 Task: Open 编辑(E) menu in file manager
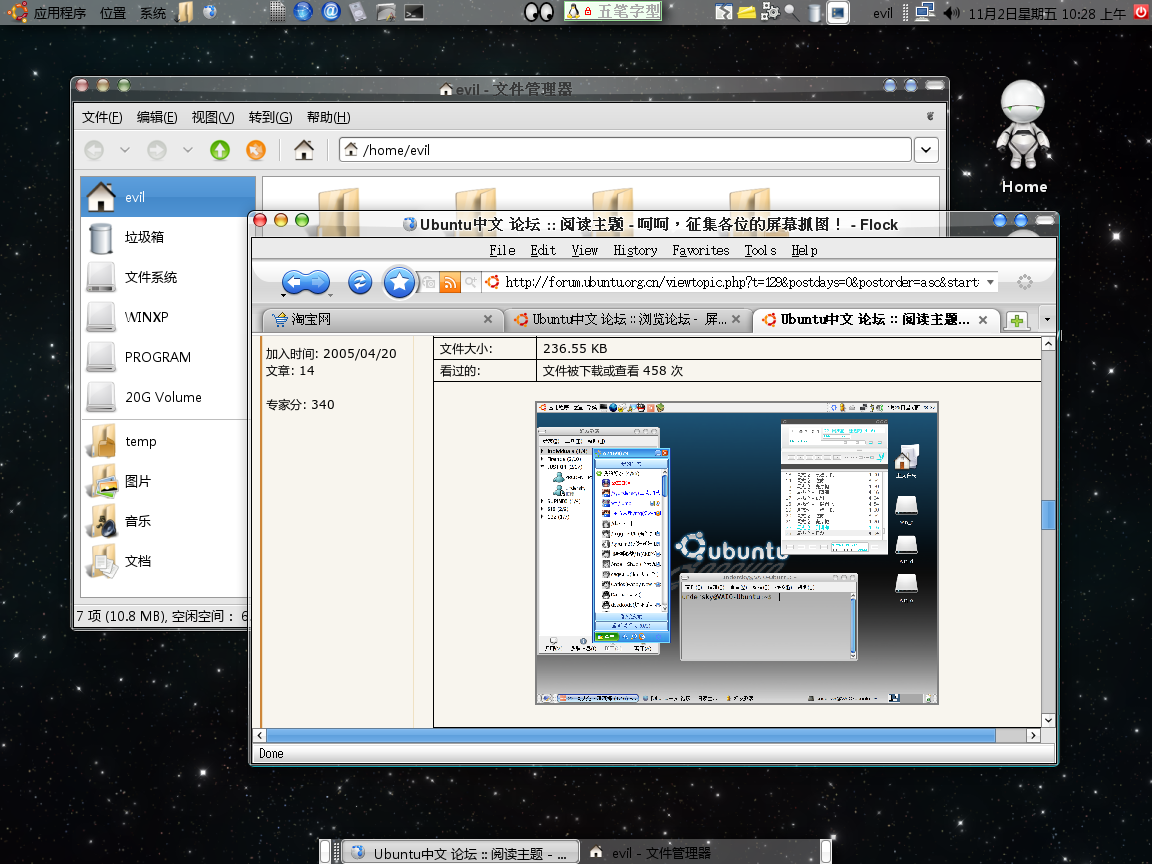point(157,118)
